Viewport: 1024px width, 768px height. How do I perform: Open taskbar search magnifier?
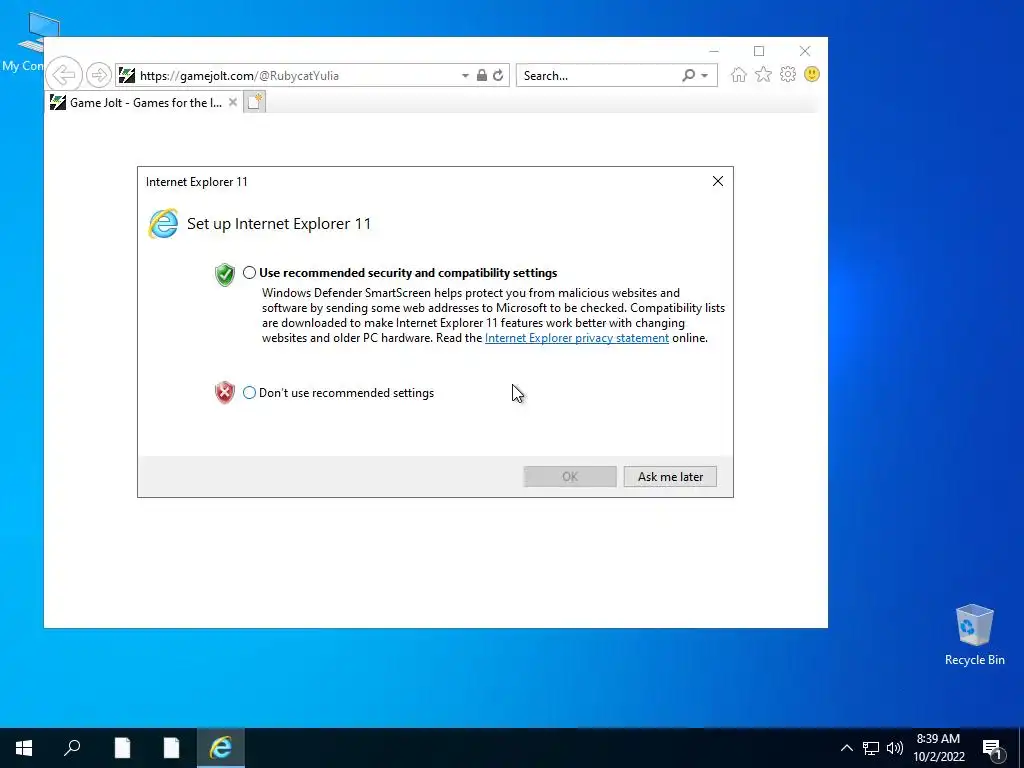(72, 748)
